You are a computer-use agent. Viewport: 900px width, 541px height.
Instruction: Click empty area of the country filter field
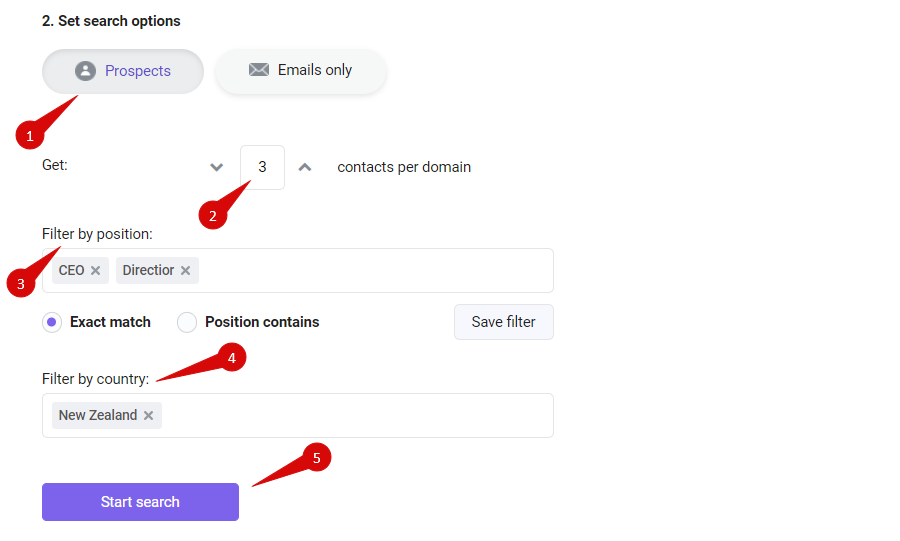(357, 415)
